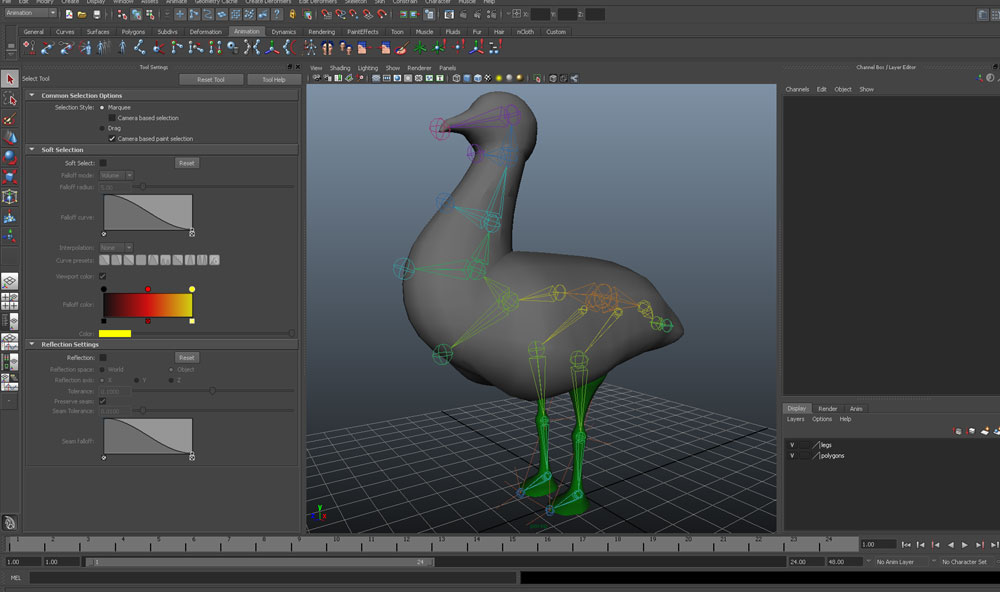Click the yellow Color swatch

pyautogui.click(x=115, y=333)
